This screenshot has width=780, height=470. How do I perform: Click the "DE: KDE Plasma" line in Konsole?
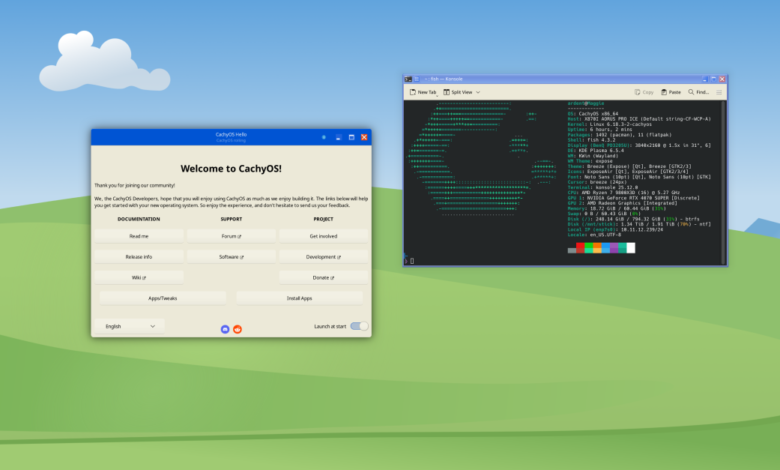596,151
